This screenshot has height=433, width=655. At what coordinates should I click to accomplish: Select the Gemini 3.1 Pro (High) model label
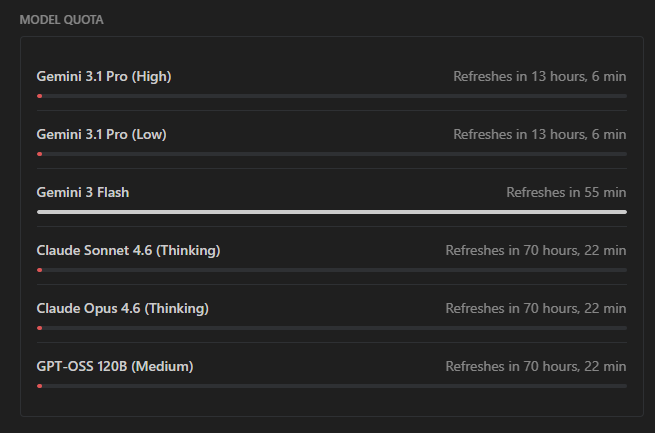(104, 76)
